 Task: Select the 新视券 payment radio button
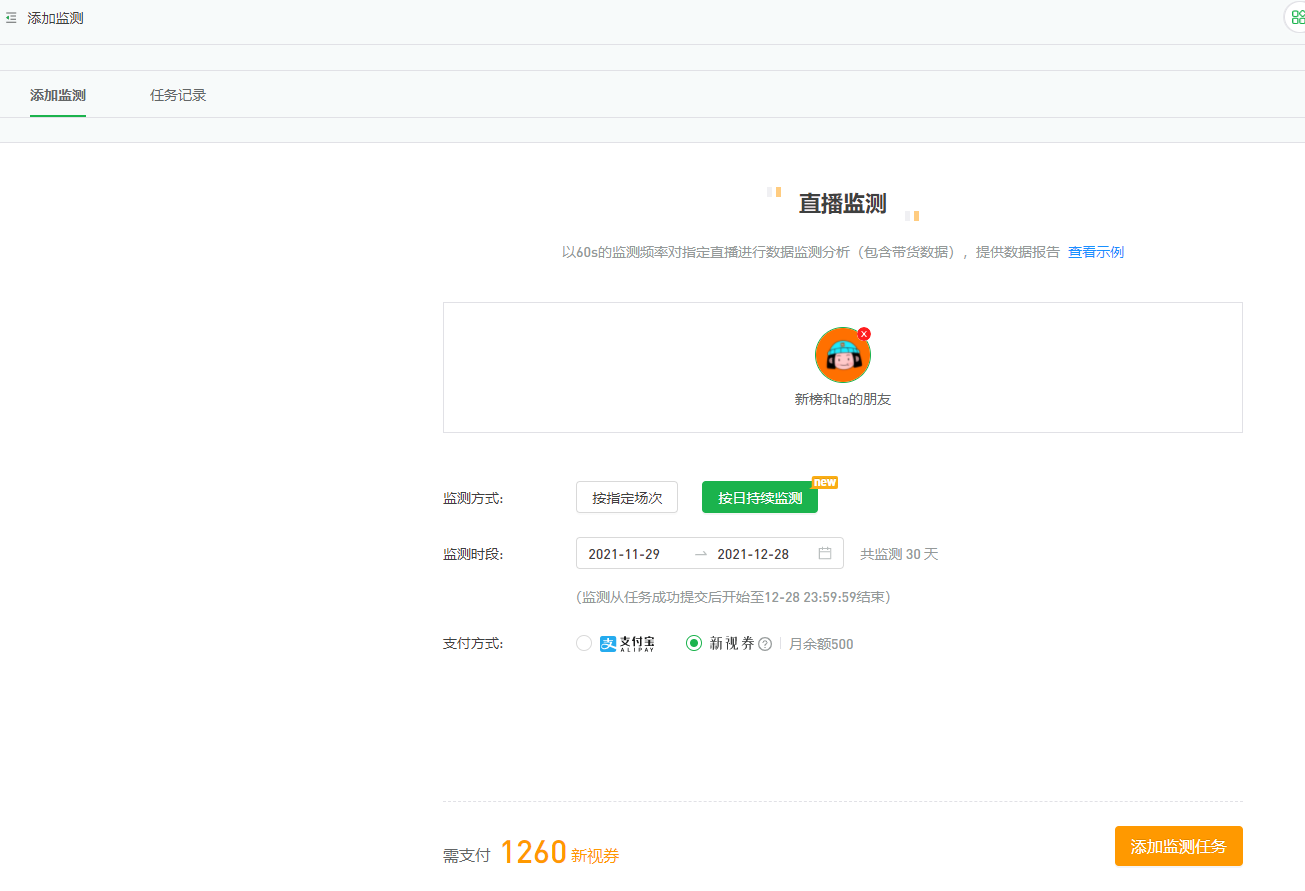694,643
